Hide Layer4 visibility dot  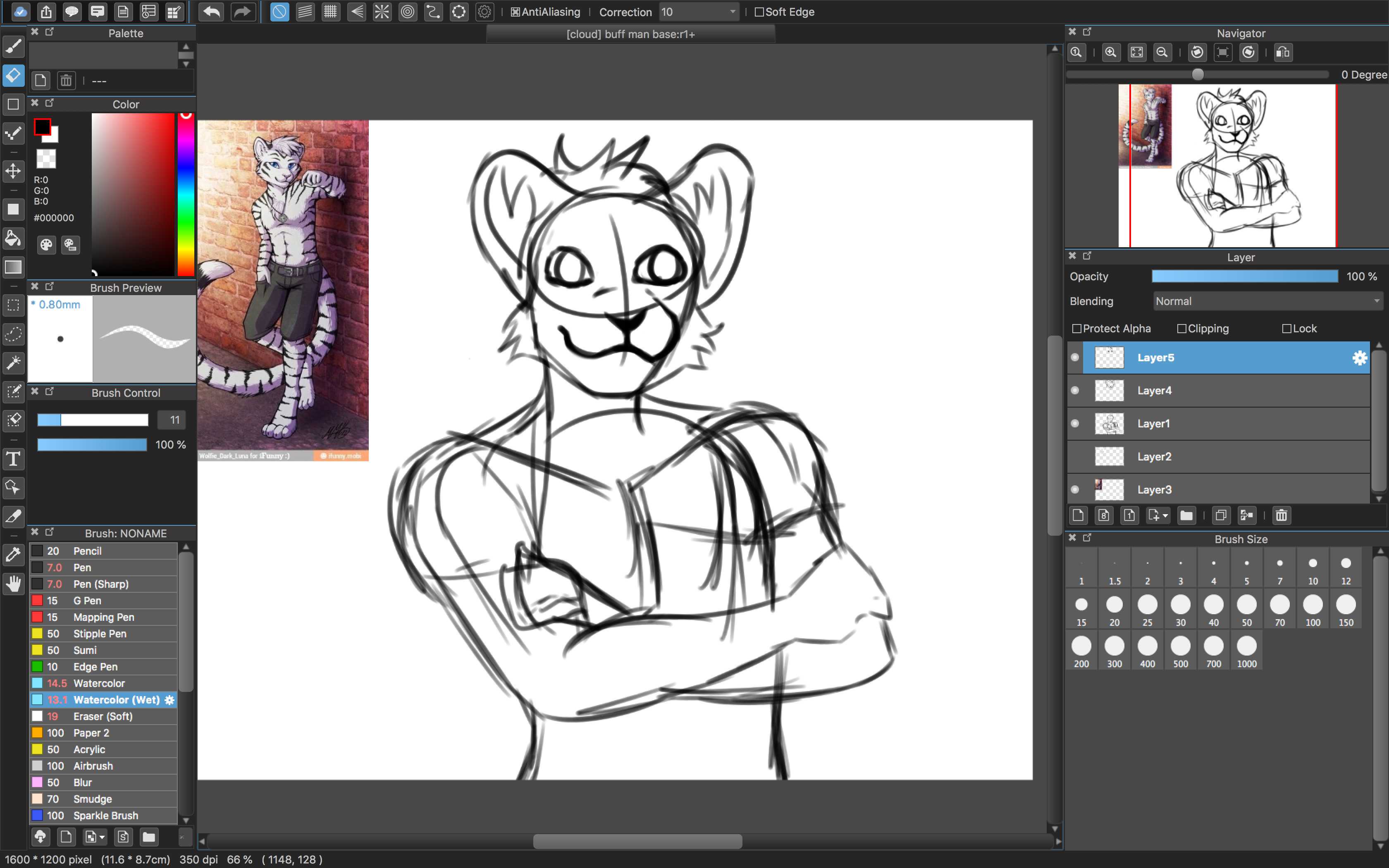coord(1075,390)
